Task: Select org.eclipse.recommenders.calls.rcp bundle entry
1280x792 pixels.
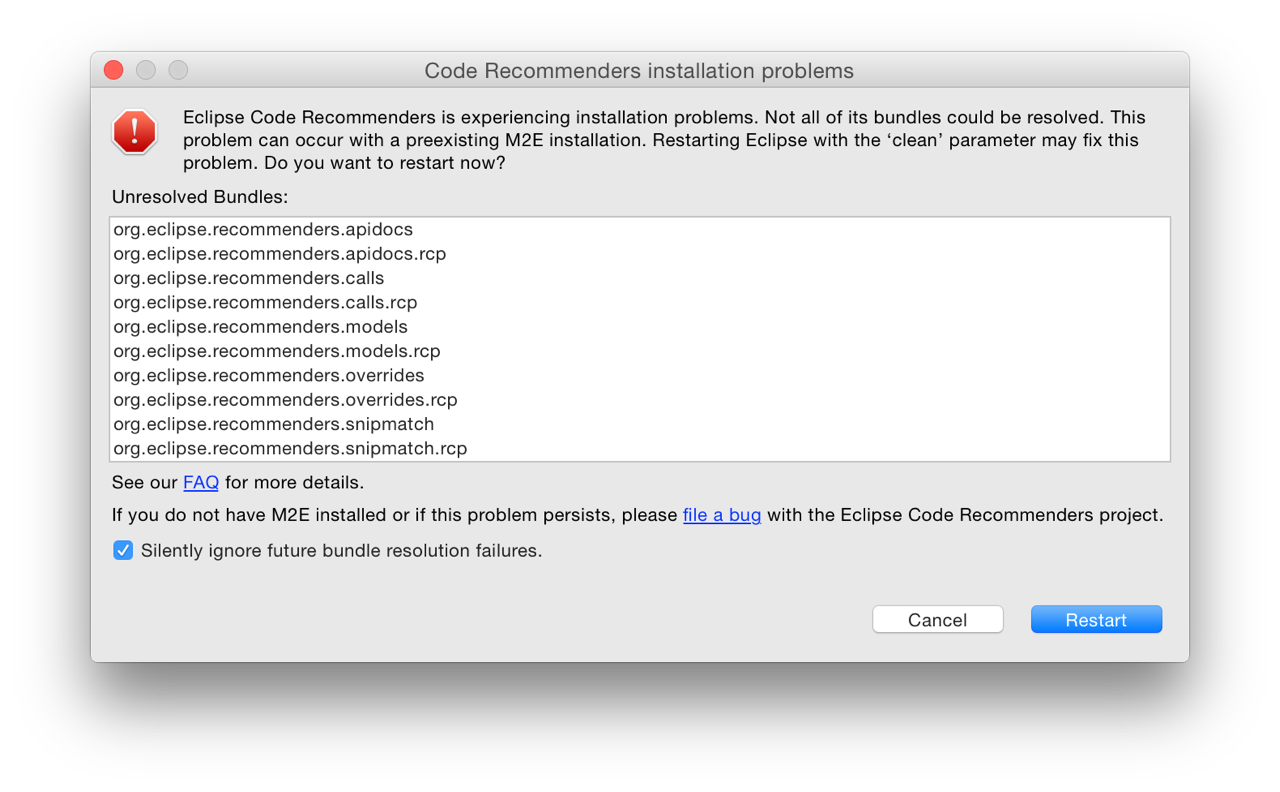Action: (x=640, y=302)
